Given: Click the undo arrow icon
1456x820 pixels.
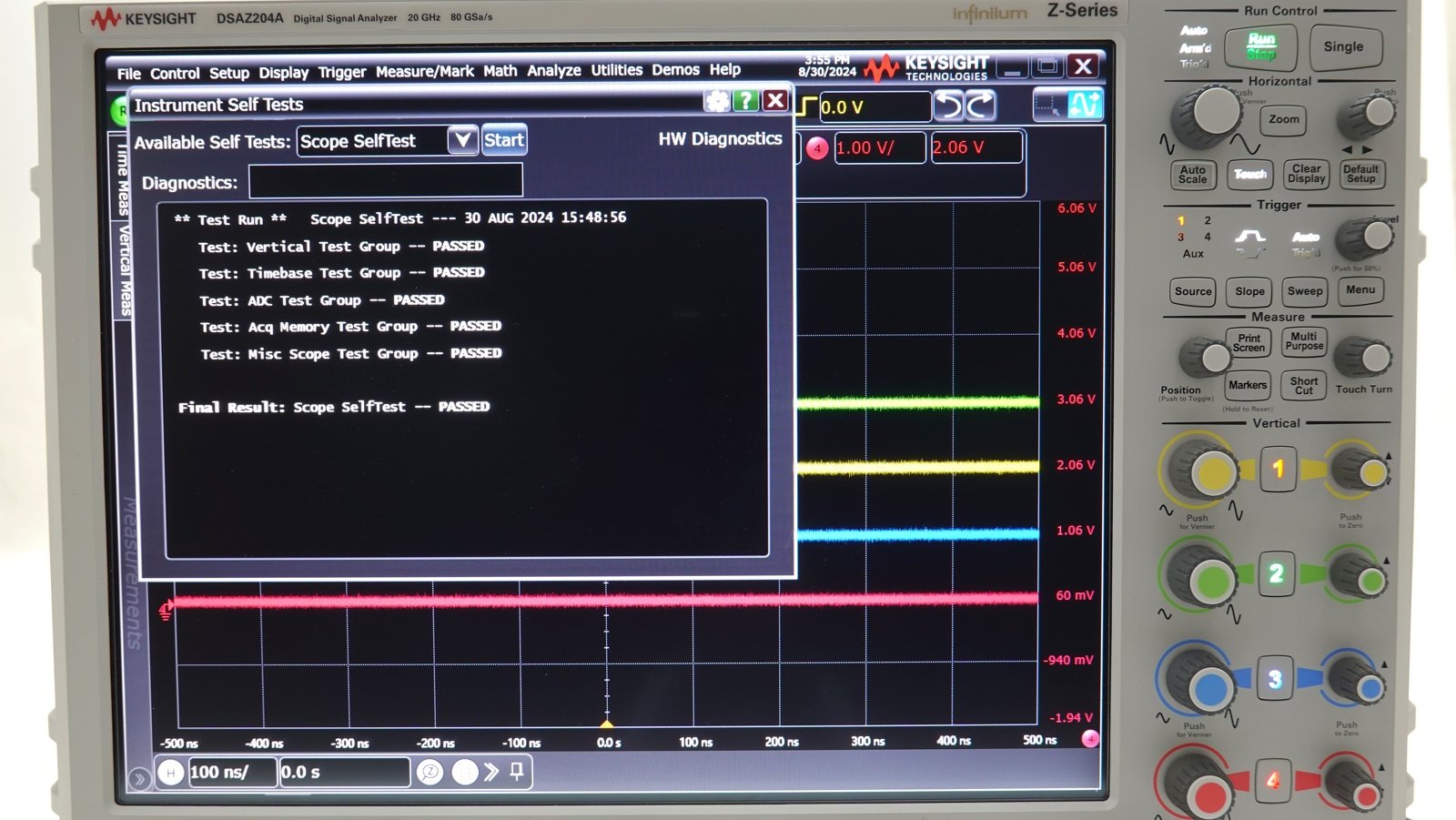Looking at the screenshot, I should pos(949,106).
